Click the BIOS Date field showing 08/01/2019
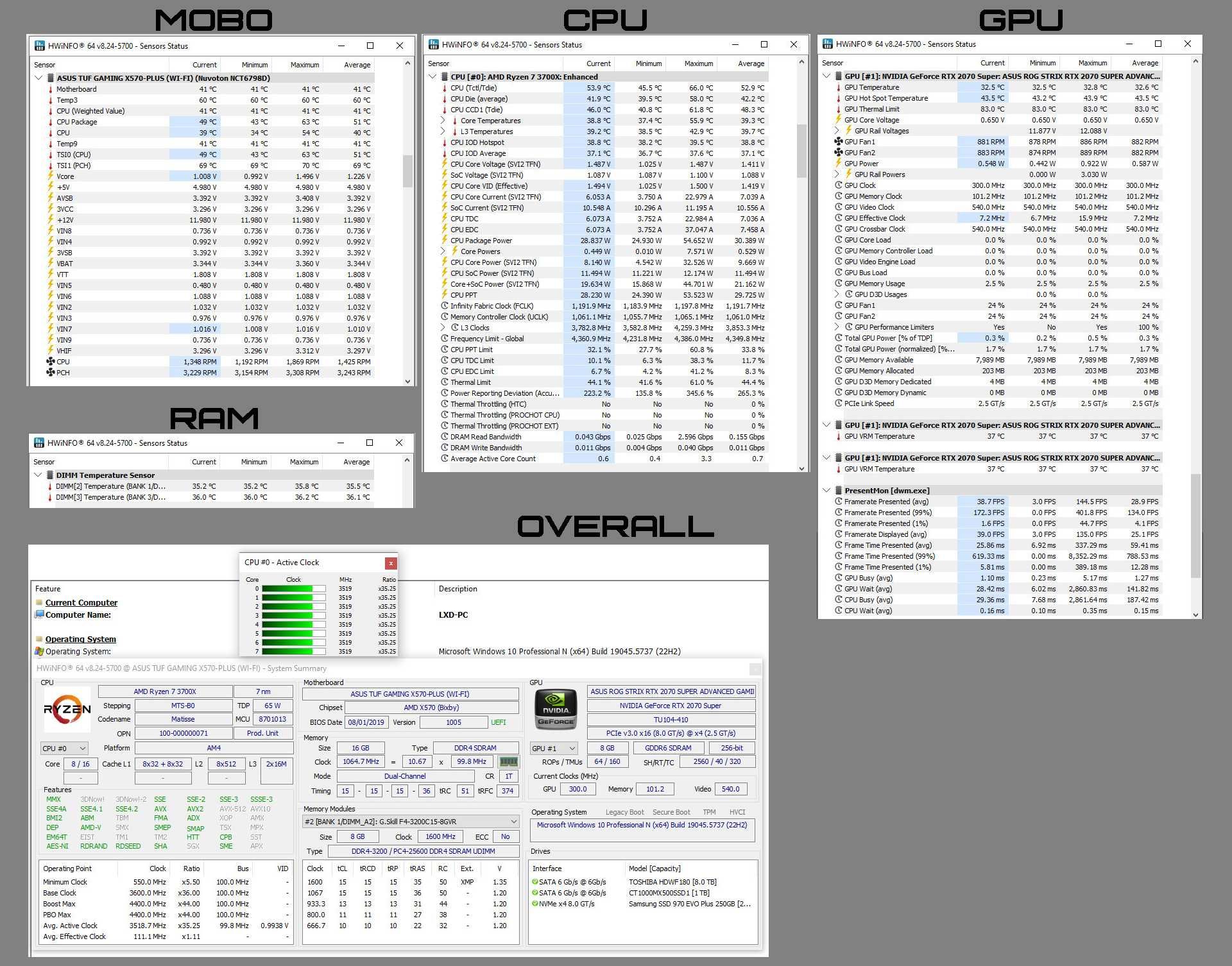Screen dimensions: 1232x966 [366, 722]
